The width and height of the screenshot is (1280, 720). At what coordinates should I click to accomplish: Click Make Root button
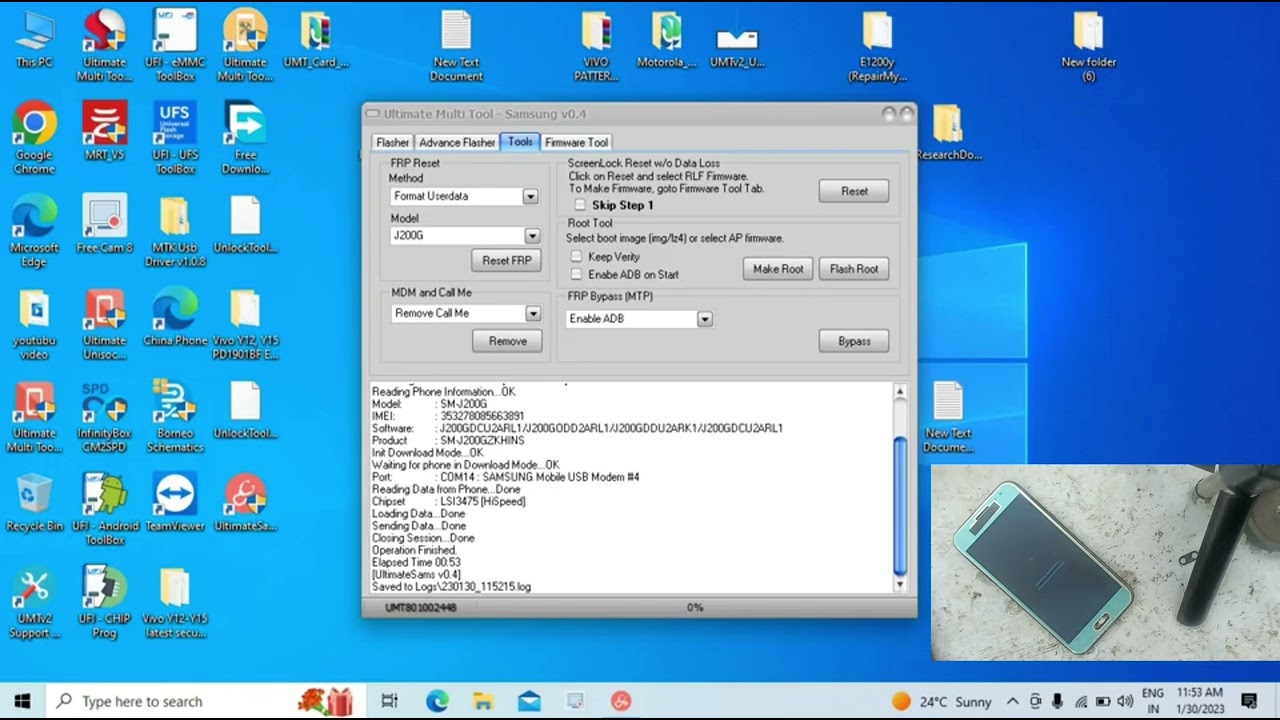click(x=778, y=268)
